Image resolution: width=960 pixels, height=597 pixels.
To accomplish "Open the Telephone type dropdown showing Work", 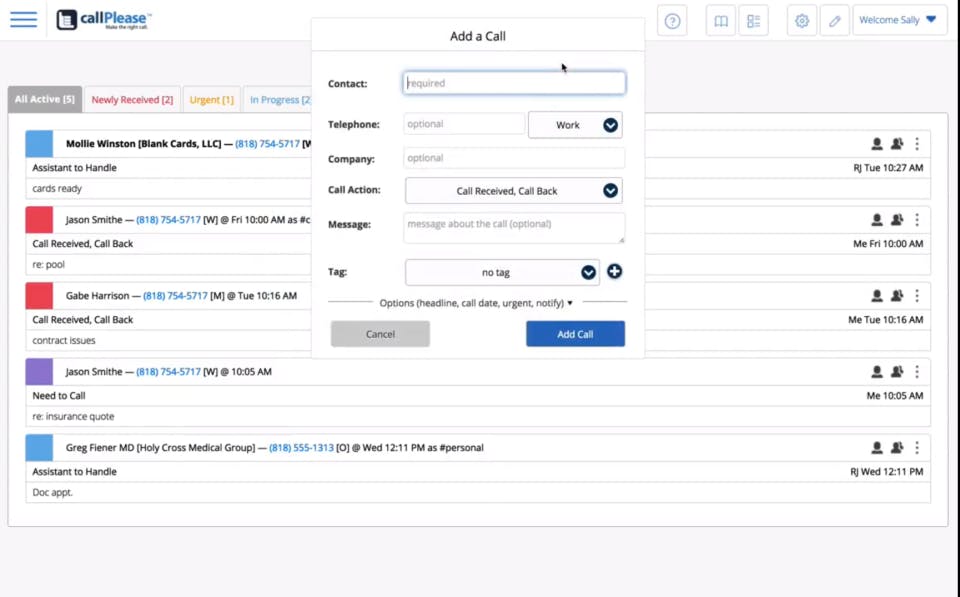I will pos(575,124).
